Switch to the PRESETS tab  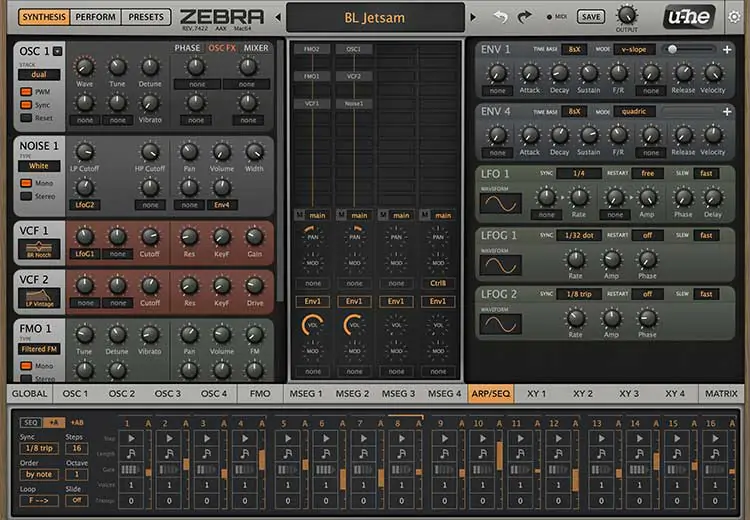(x=146, y=17)
